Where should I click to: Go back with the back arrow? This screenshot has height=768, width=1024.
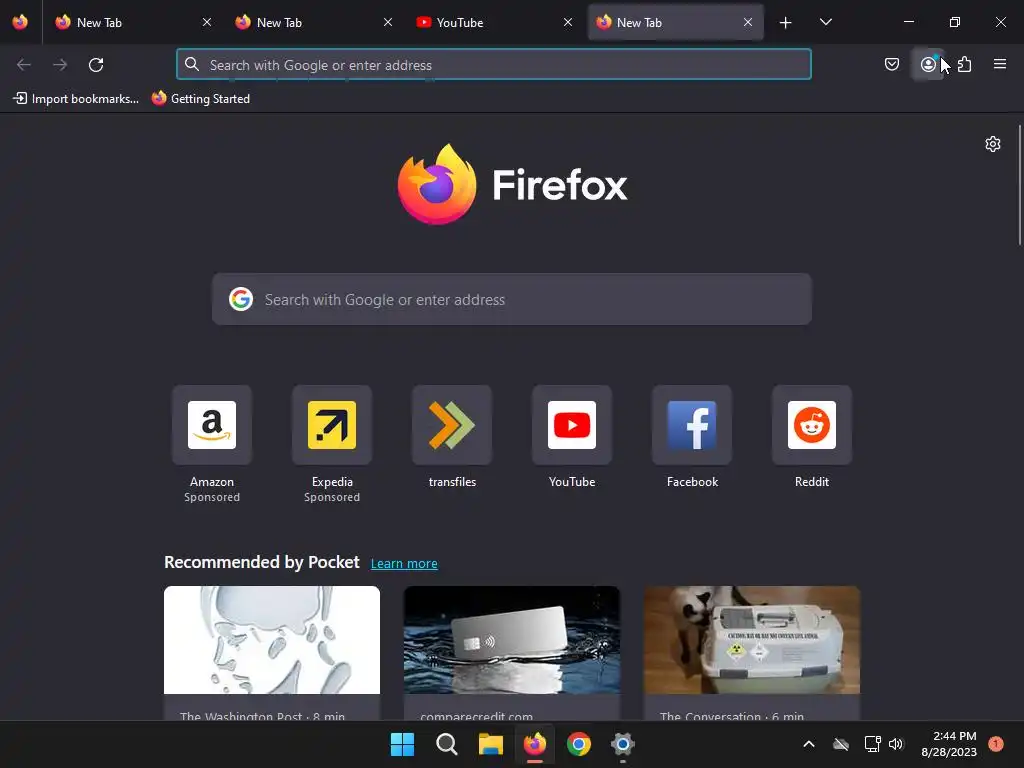tap(24, 65)
